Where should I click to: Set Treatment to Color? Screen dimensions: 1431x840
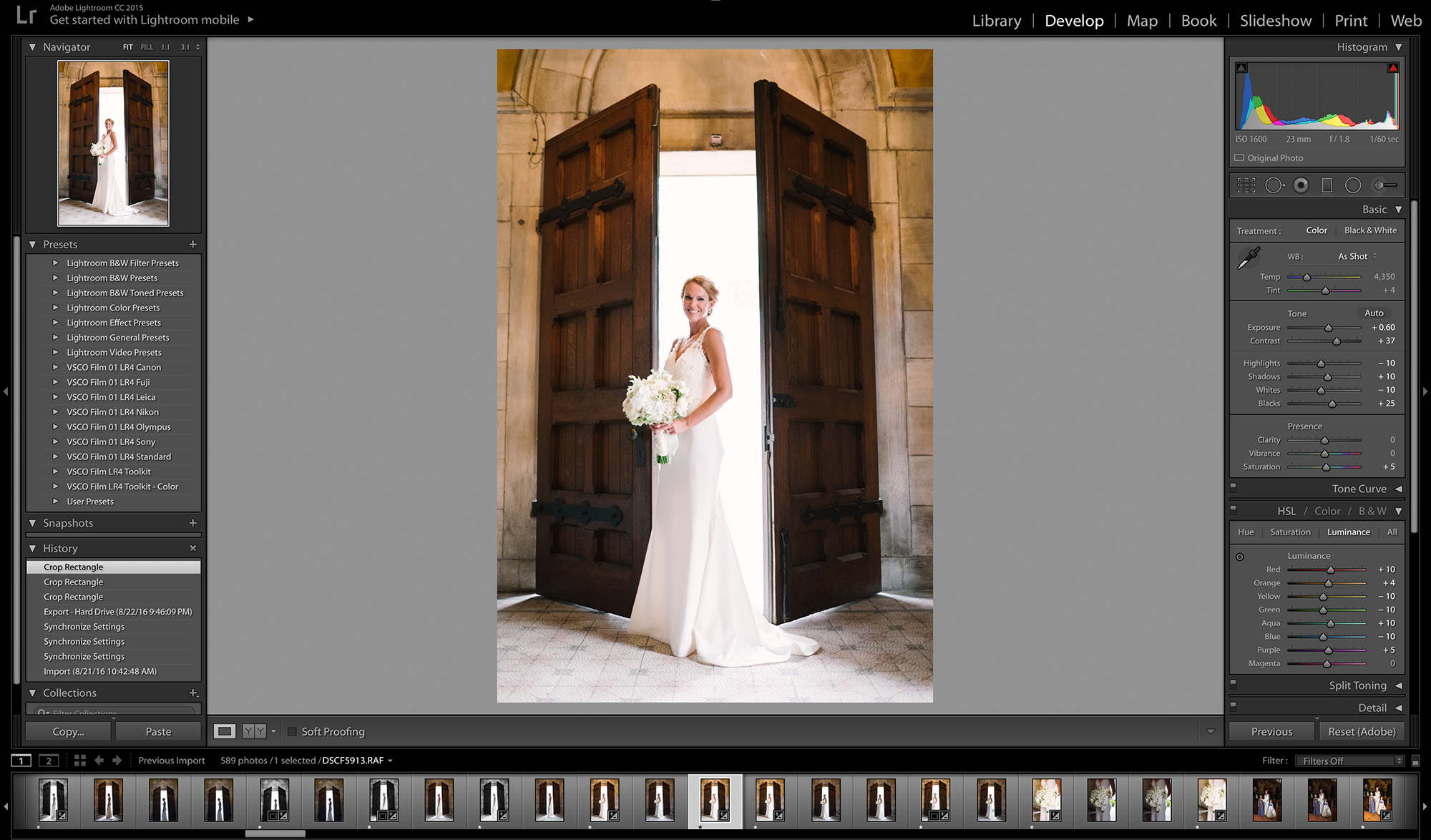tap(1317, 230)
